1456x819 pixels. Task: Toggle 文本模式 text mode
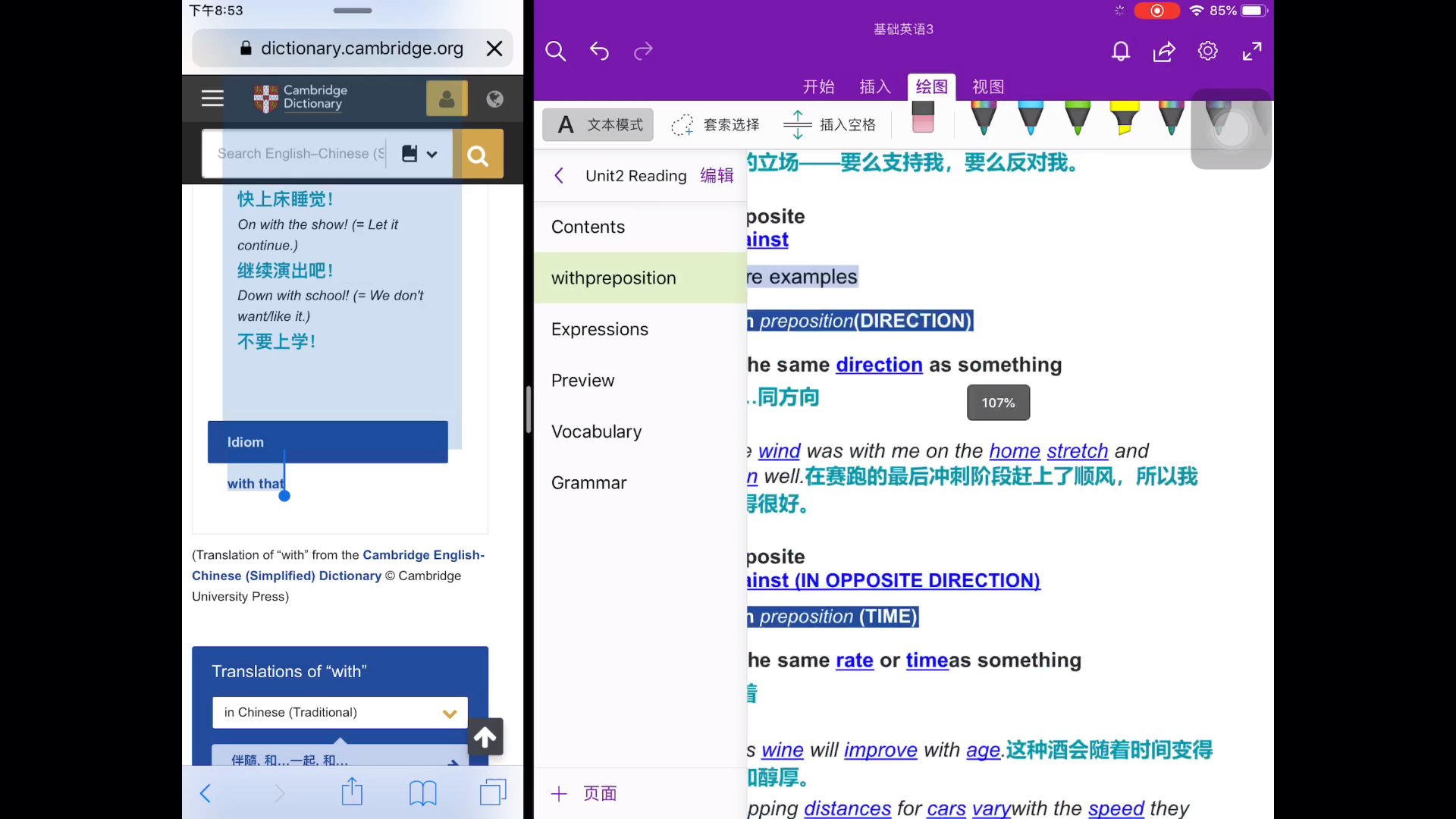598,124
